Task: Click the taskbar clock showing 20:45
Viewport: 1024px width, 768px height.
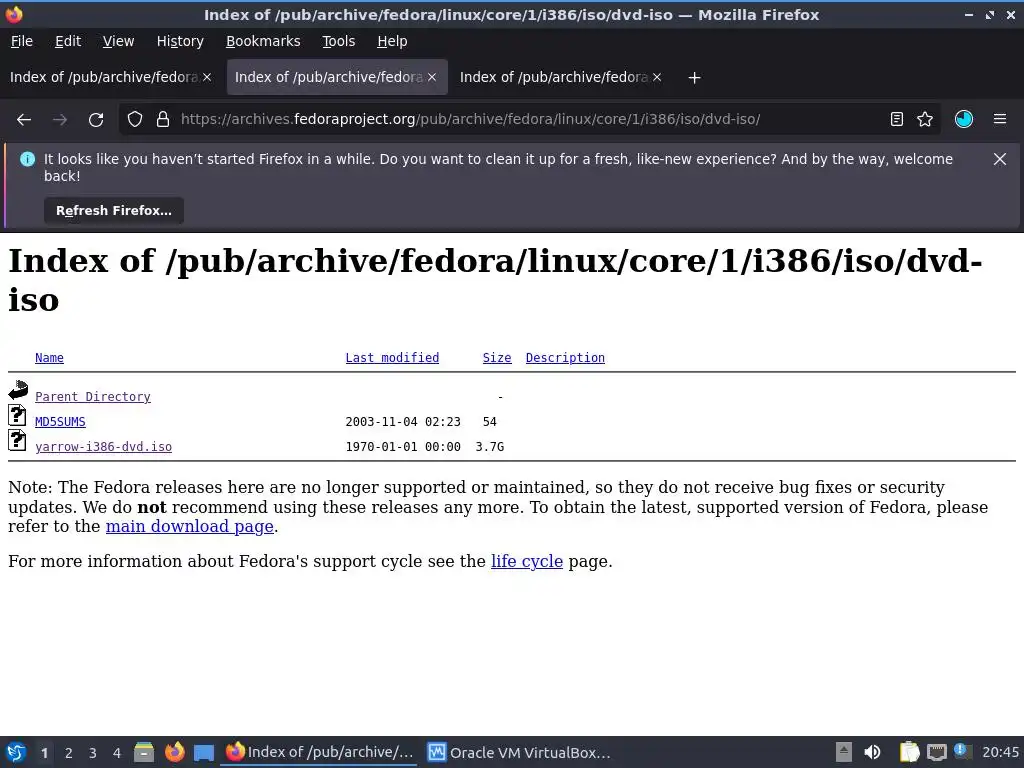Action: point(1000,752)
